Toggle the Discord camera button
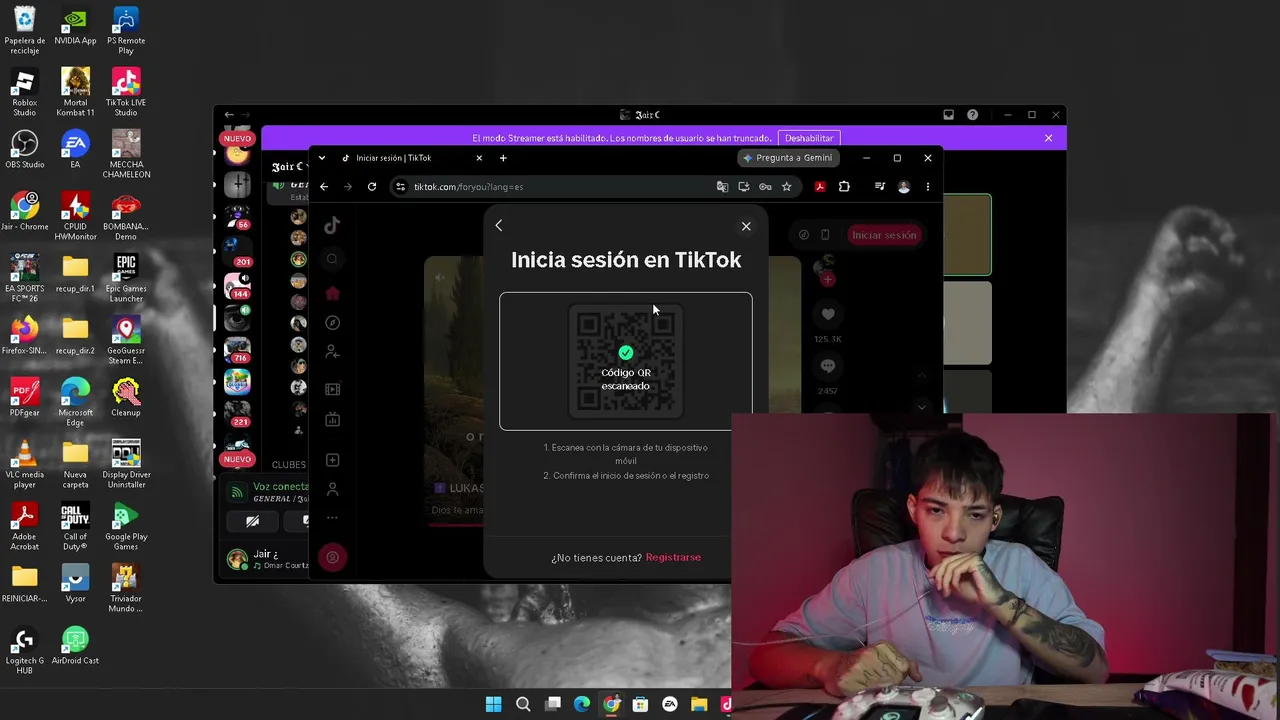The width and height of the screenshot is (1280, 720). pyautogui.click(x=252, y=521)
